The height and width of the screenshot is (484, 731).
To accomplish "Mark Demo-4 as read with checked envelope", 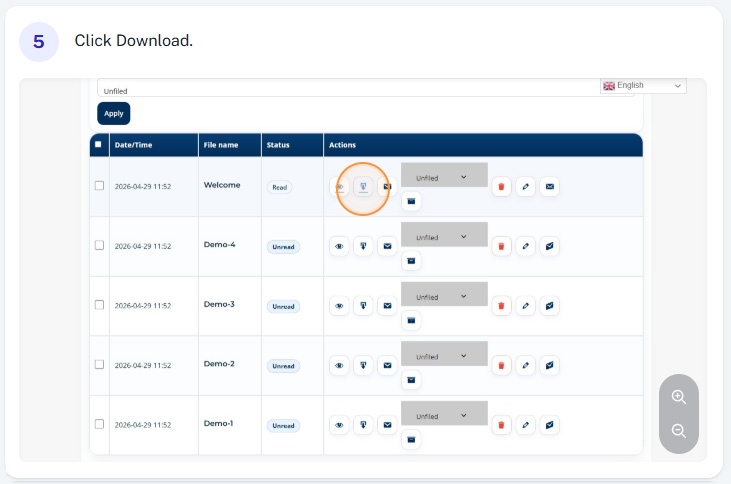I will [550, 246].
